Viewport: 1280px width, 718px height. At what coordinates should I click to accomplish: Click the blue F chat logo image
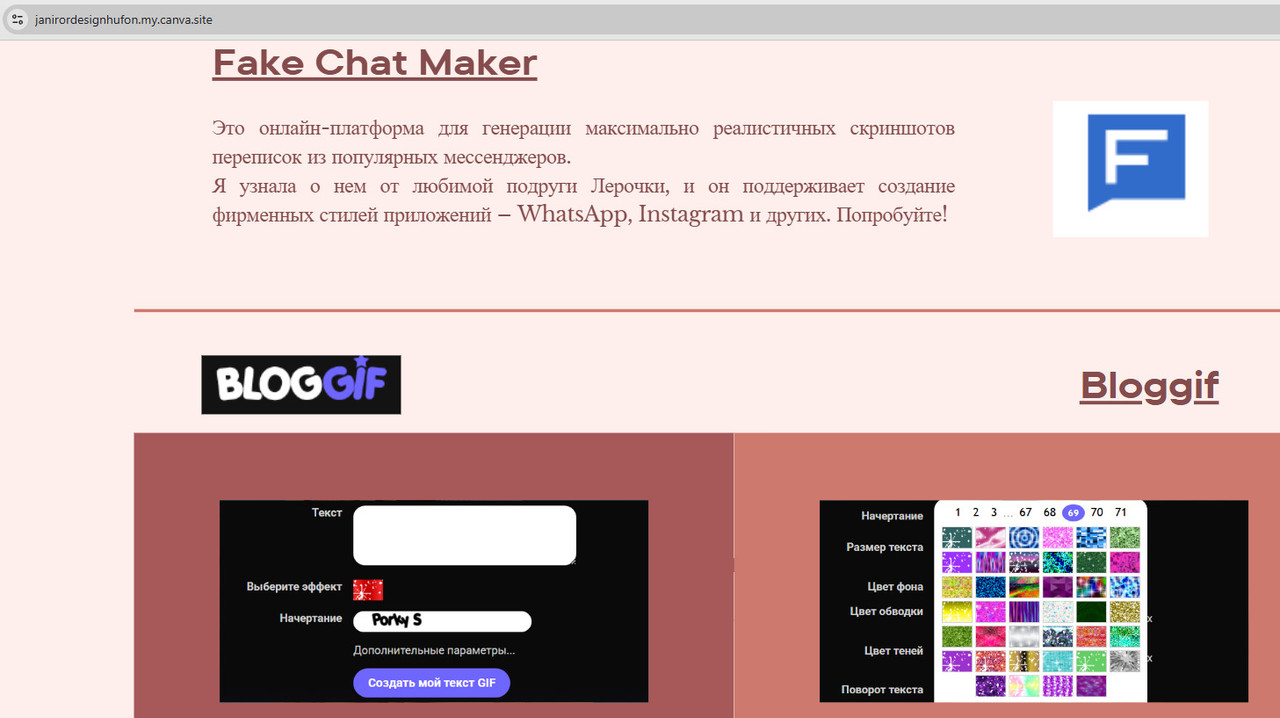1131,168
